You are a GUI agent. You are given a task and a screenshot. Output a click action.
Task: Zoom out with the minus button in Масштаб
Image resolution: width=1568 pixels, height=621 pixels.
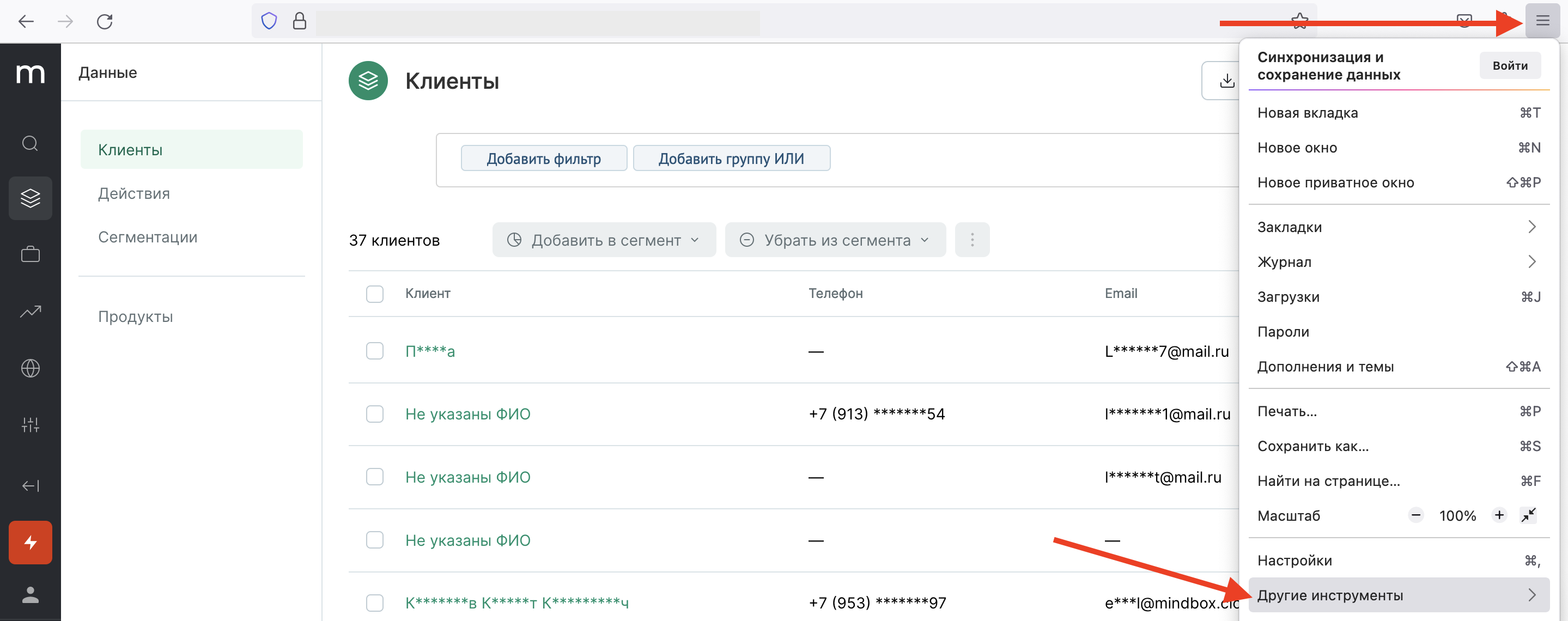click(x=1416, y=516)
